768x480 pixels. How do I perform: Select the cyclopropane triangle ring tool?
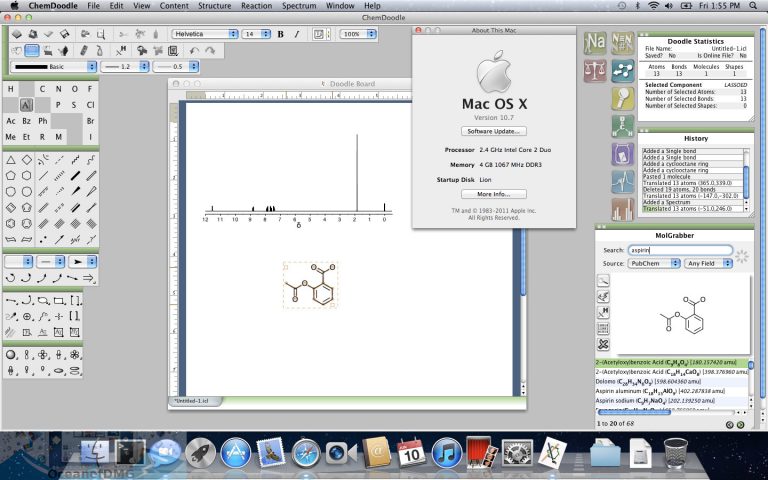point(11,160)
